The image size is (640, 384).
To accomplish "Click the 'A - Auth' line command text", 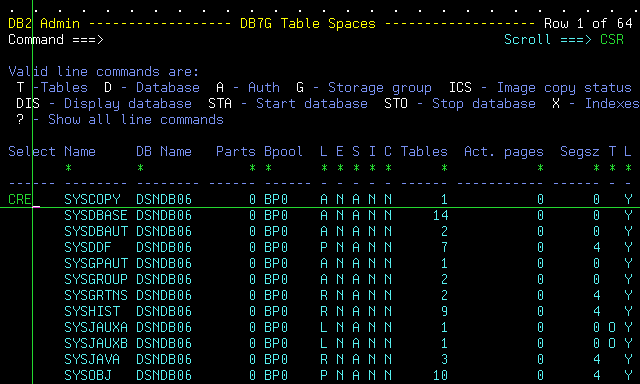I will point(248,87).
